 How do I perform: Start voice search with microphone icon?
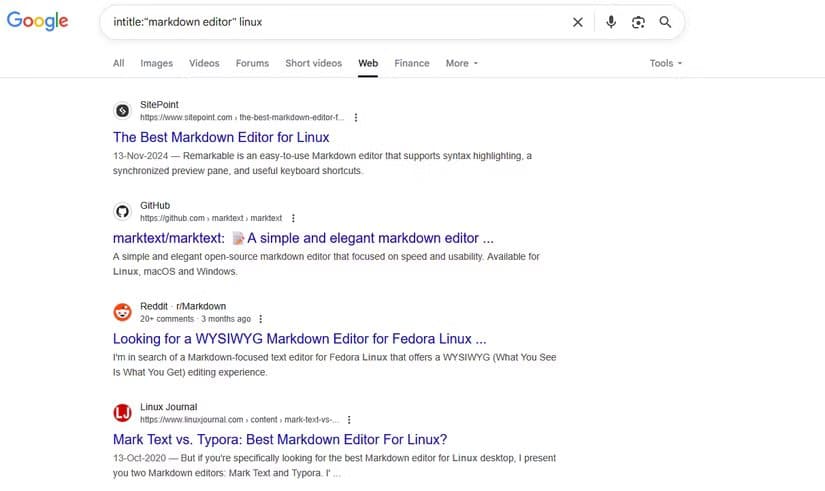tap(611, 22)
